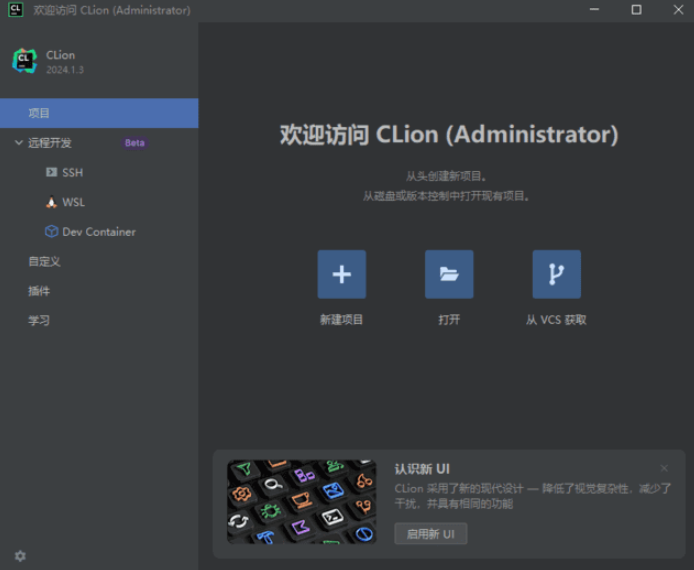This screenshot has height=570, width=694.
Task: Select Dev Container entry
Action: [99, 232]
